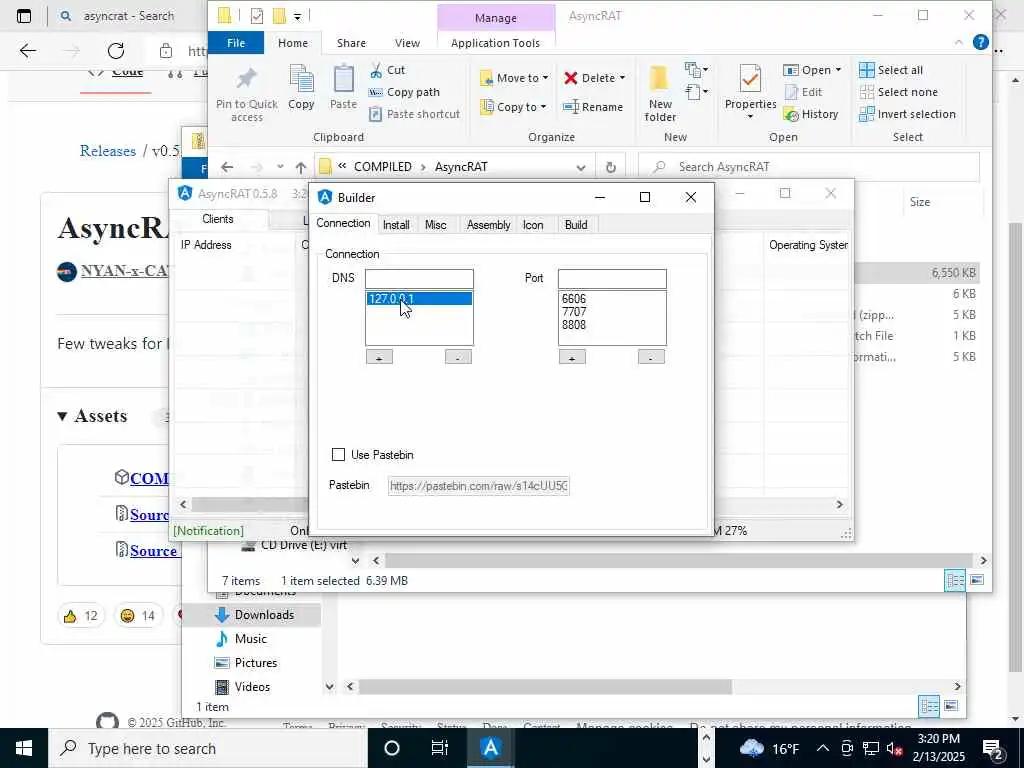
Task: Go up one folder level in Explorer
Action: tap(300, 167)
